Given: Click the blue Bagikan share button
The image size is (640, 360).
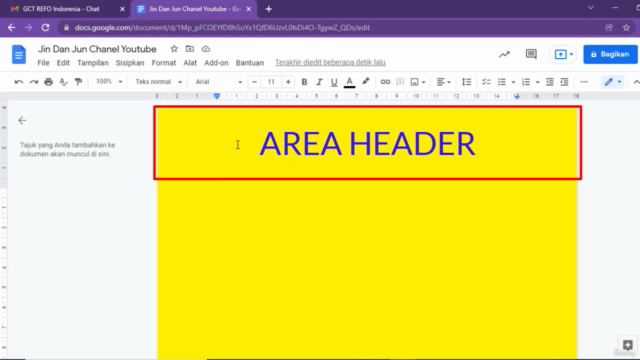Looking at the screenshot, I should tap(610, 54).
